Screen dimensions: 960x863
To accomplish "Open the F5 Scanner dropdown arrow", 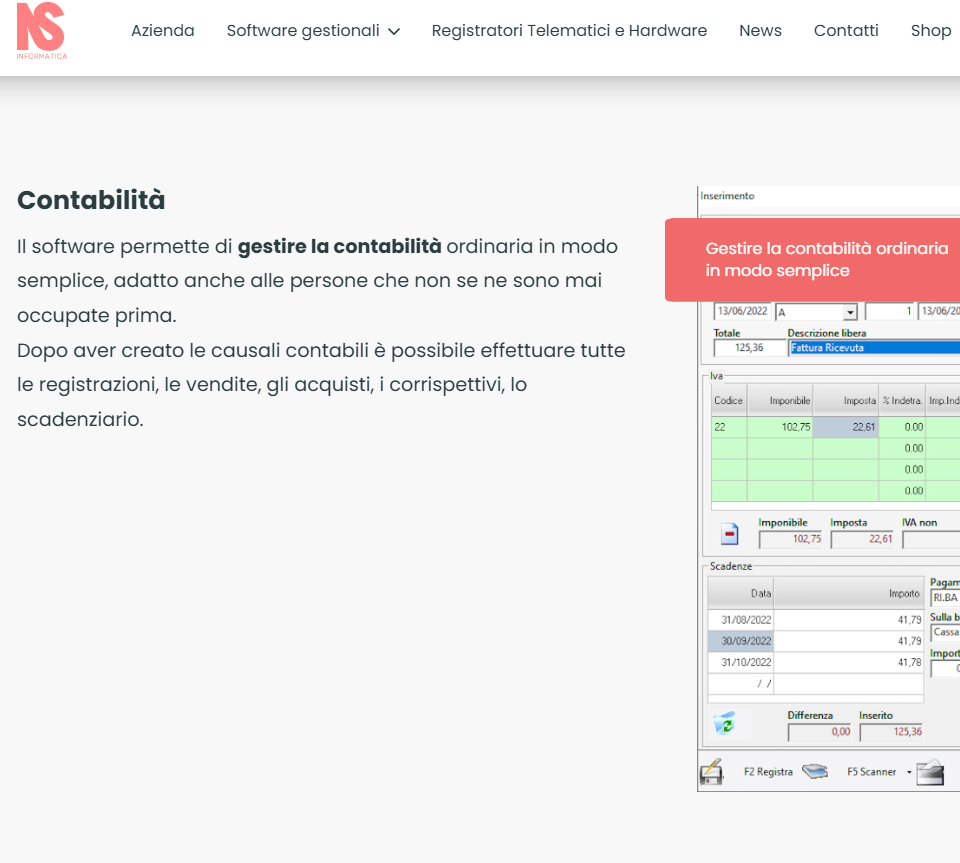I will [909, 772].
